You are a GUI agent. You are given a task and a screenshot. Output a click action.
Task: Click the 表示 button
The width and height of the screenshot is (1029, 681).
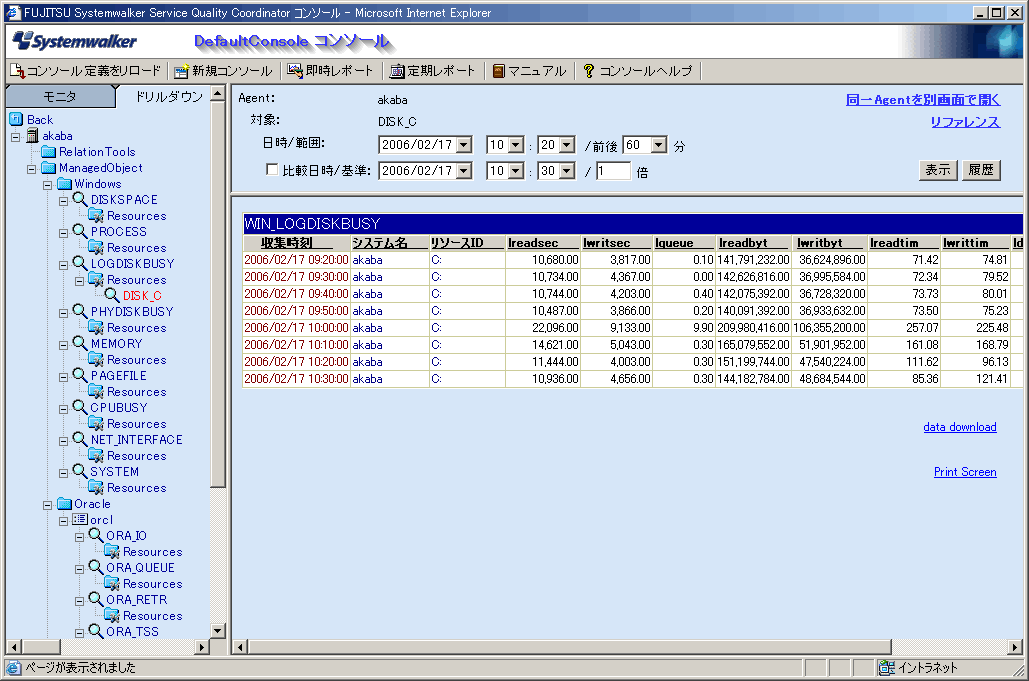point(938,170)
